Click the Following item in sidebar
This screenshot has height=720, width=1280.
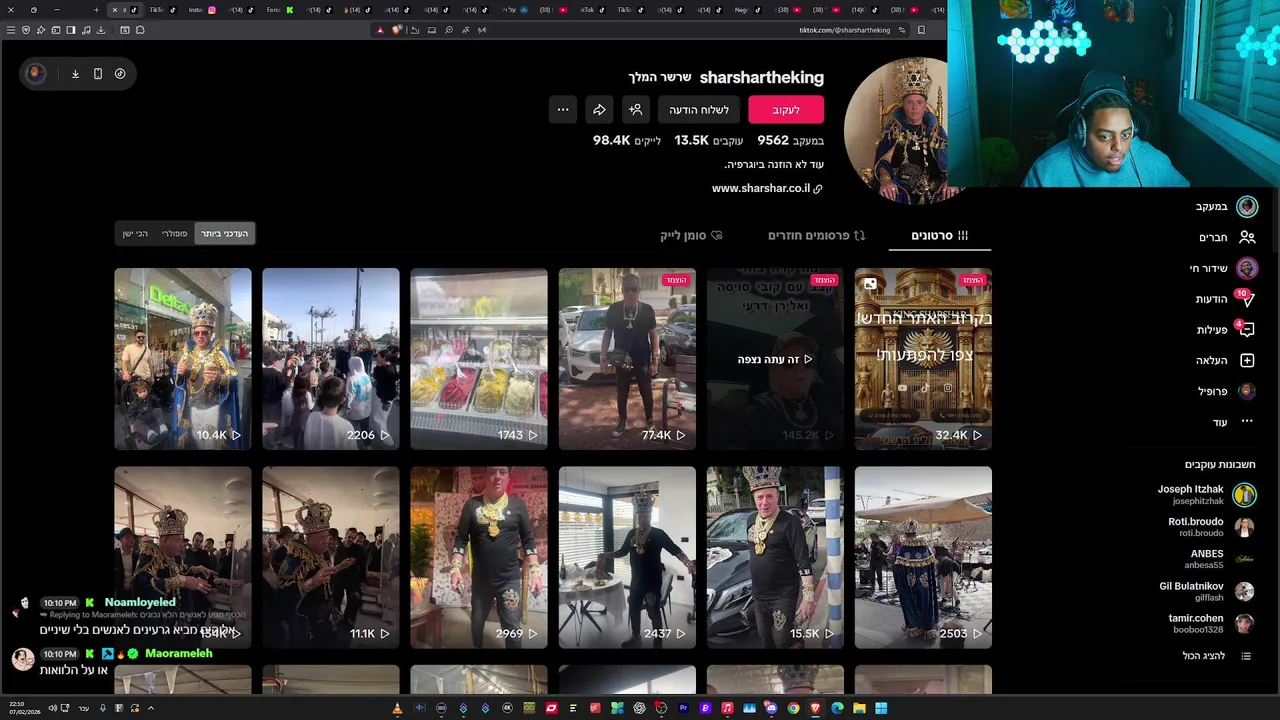pos(1225,207)
